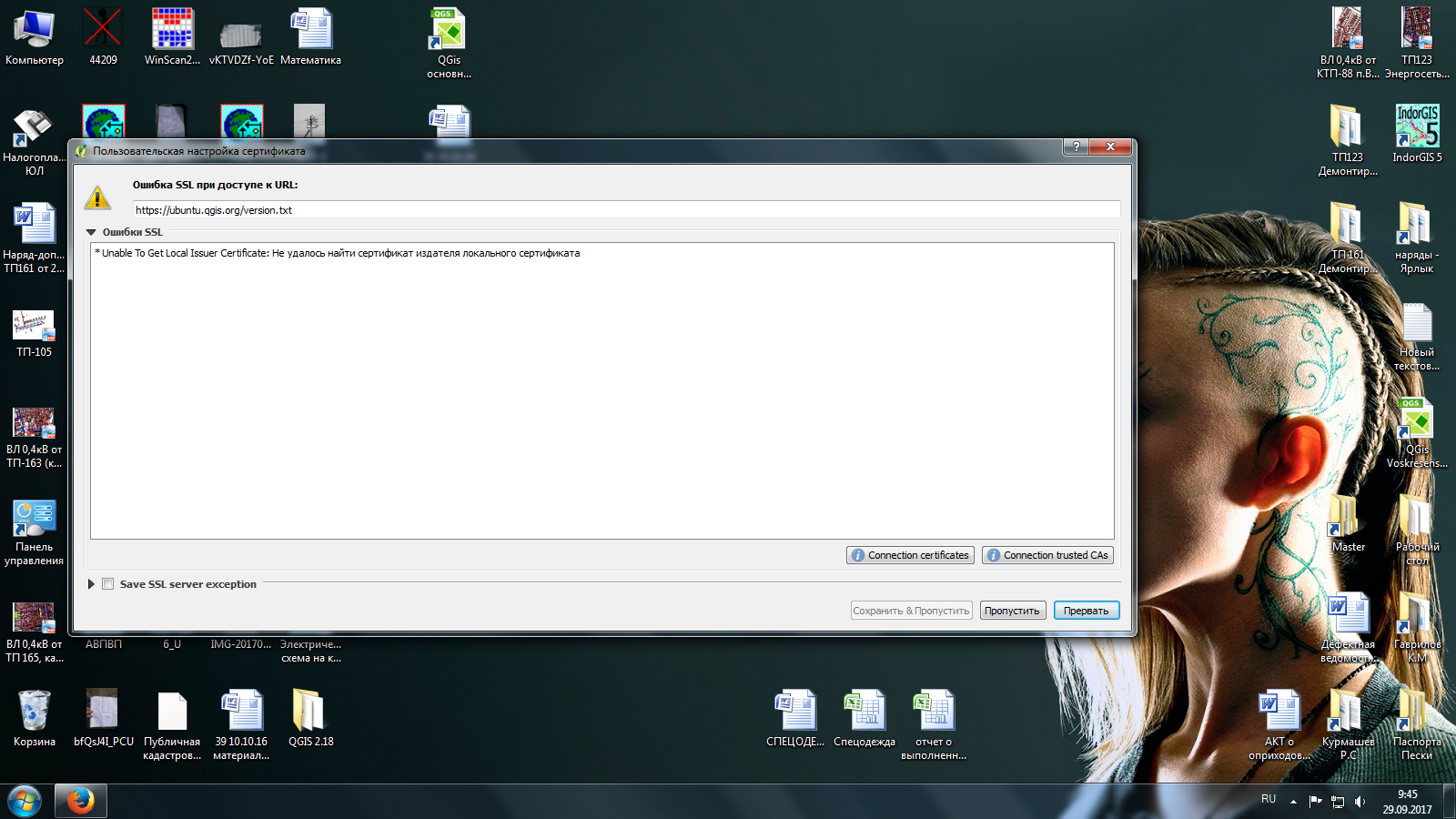Open the Windows Start menu
The width and height of the screenshot is (1456, 819).
25,802
